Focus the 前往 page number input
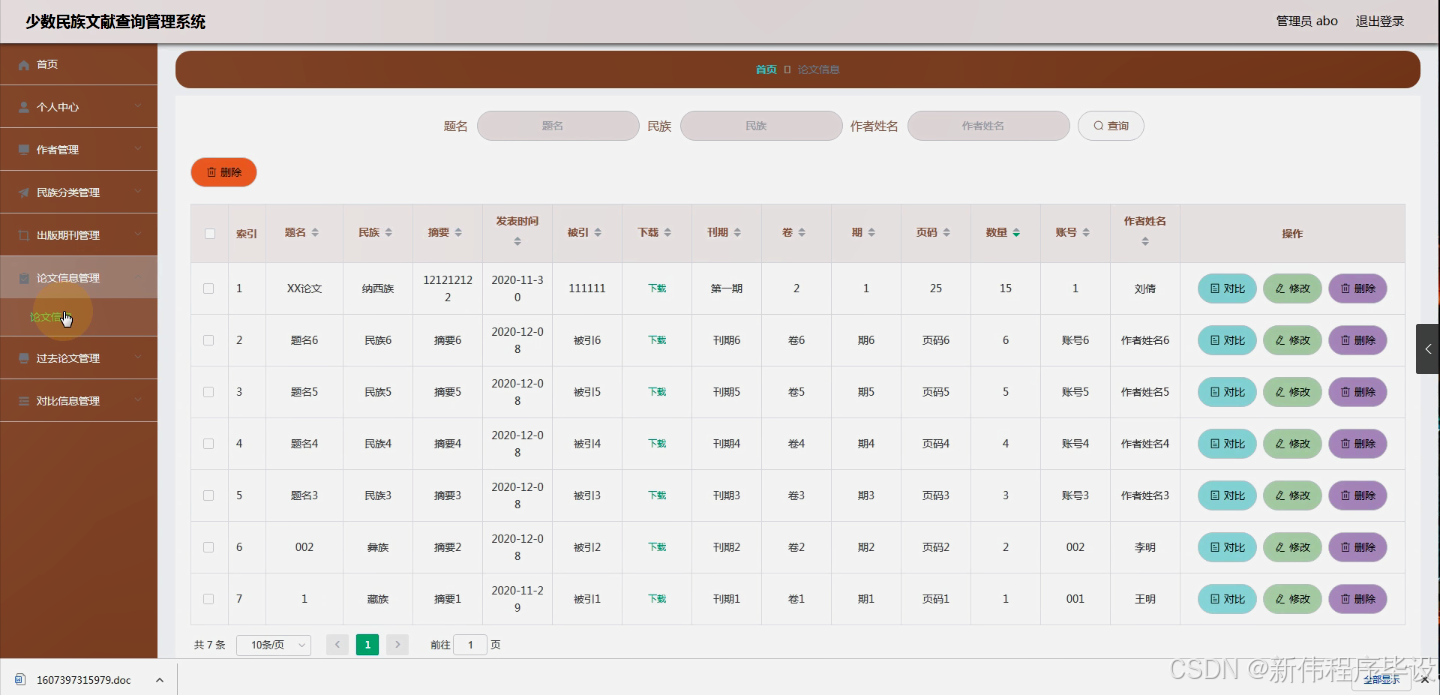1440x695 pixels. [470, 645]
